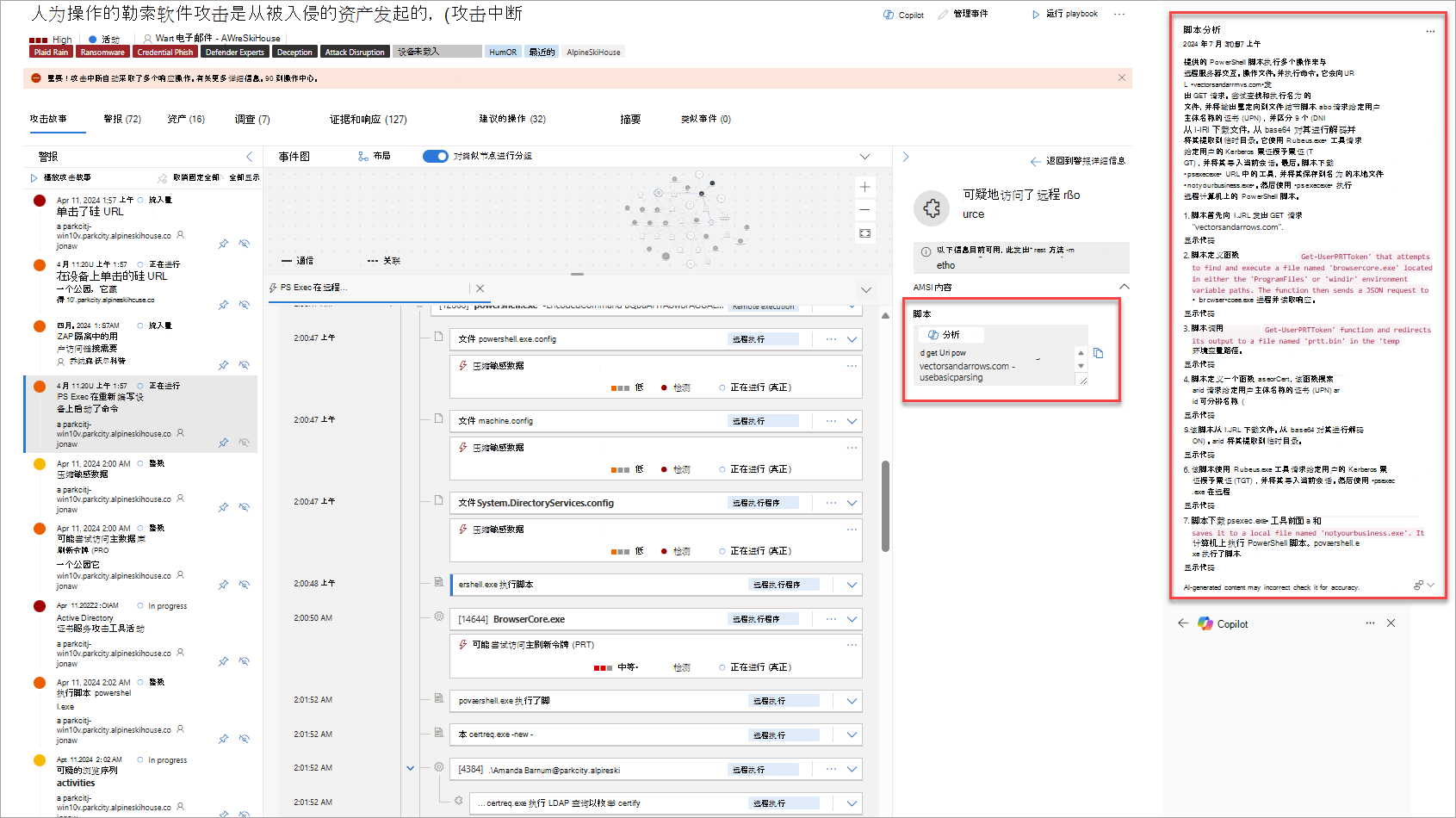Expand the details pane with the right chevron
Screen dimensions: 1456x818
[x=906, y=157]
